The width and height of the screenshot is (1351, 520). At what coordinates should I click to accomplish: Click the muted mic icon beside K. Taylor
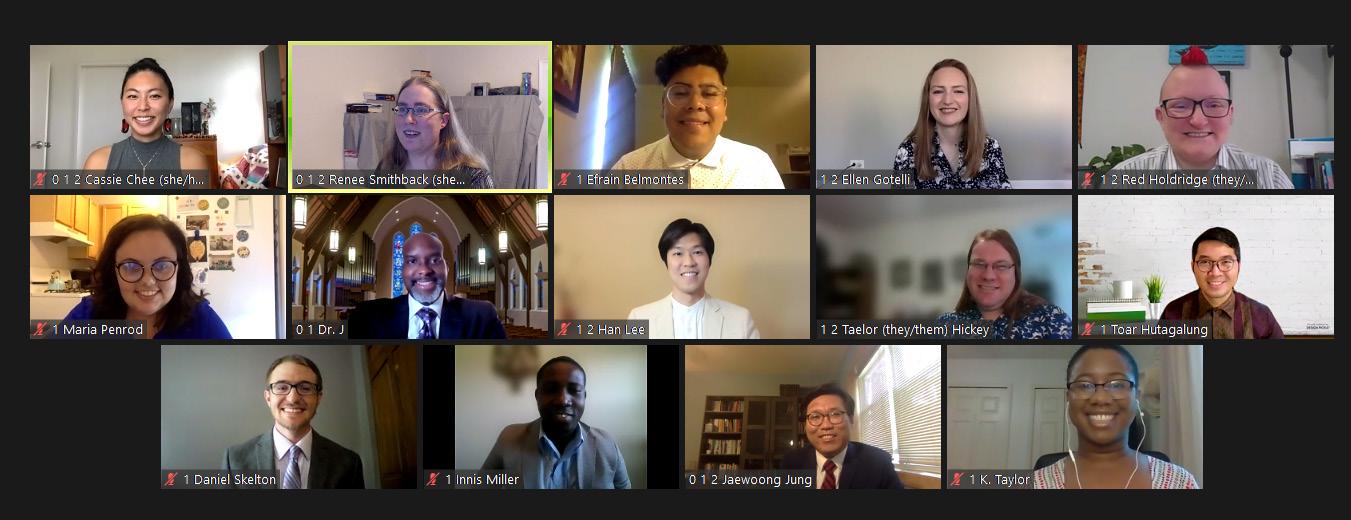pos(957,479)
